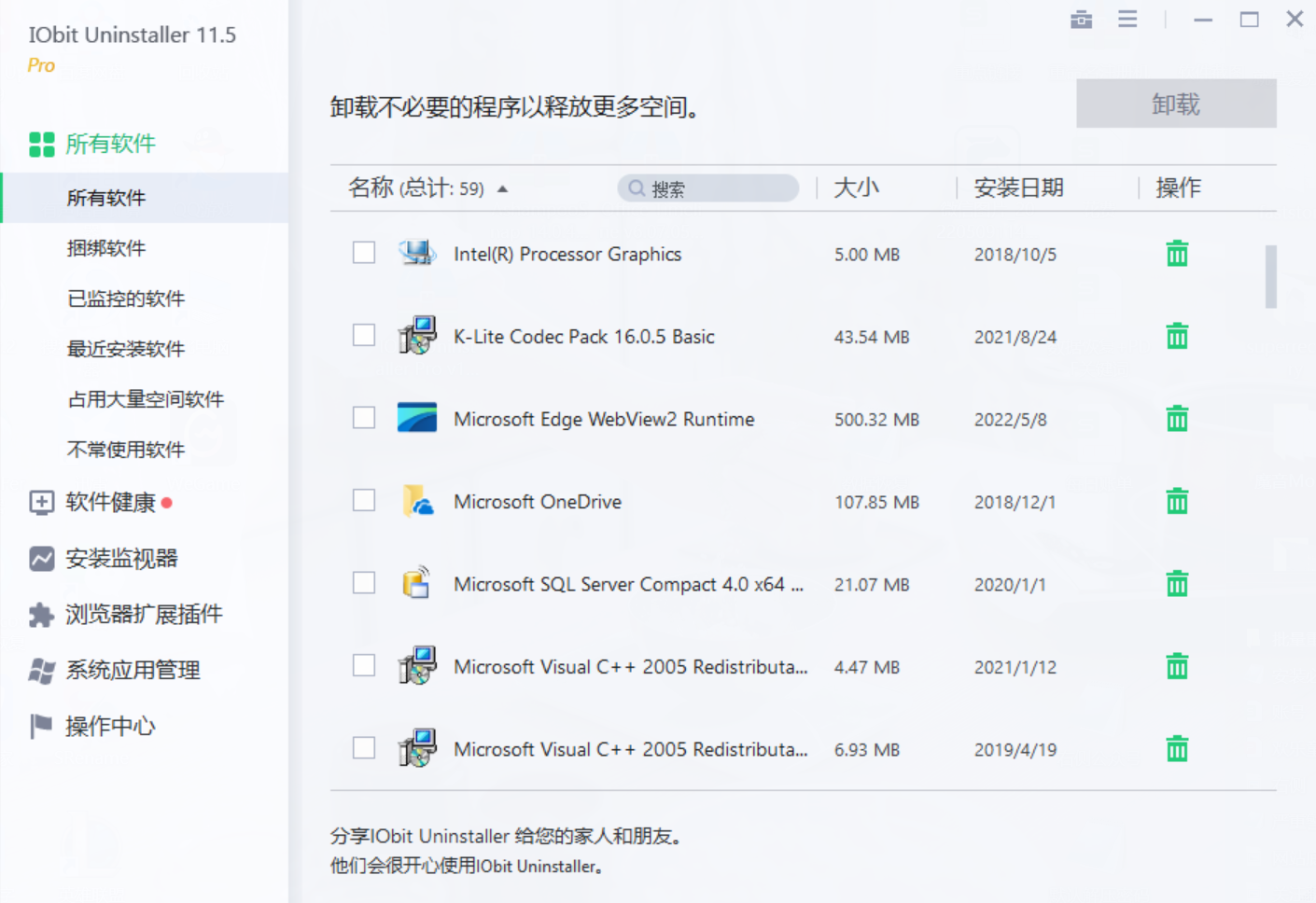
Task: Select Microsoft OneDrive program name
Action: coord(538,502)
